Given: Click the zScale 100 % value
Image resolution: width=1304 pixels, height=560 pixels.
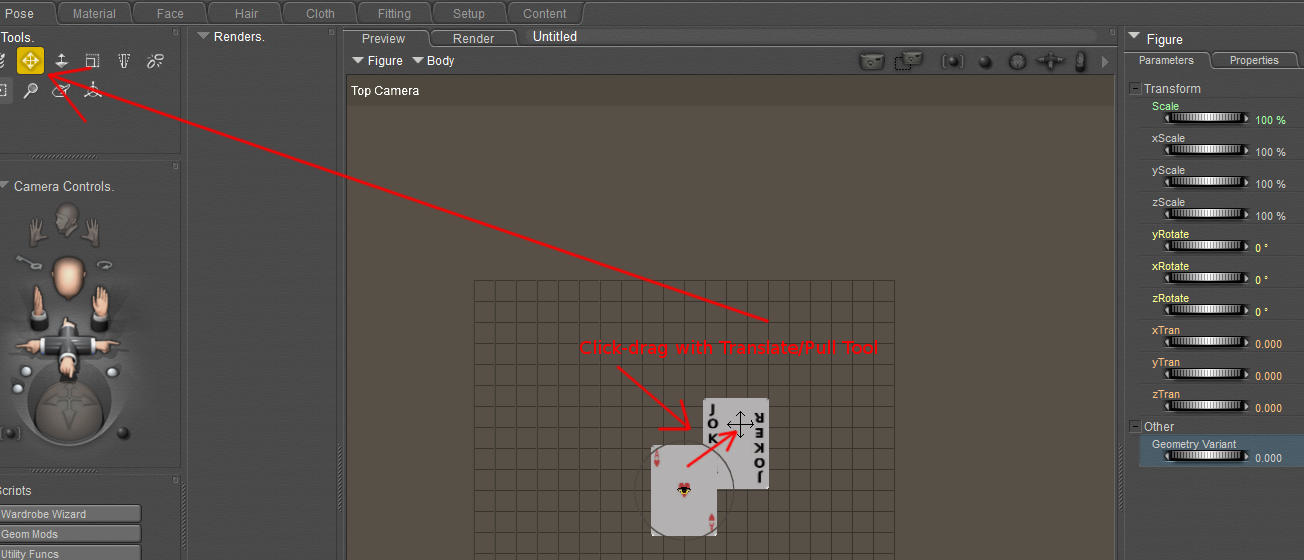Looking at the screenshot, I should click(x=1271, y=216).
